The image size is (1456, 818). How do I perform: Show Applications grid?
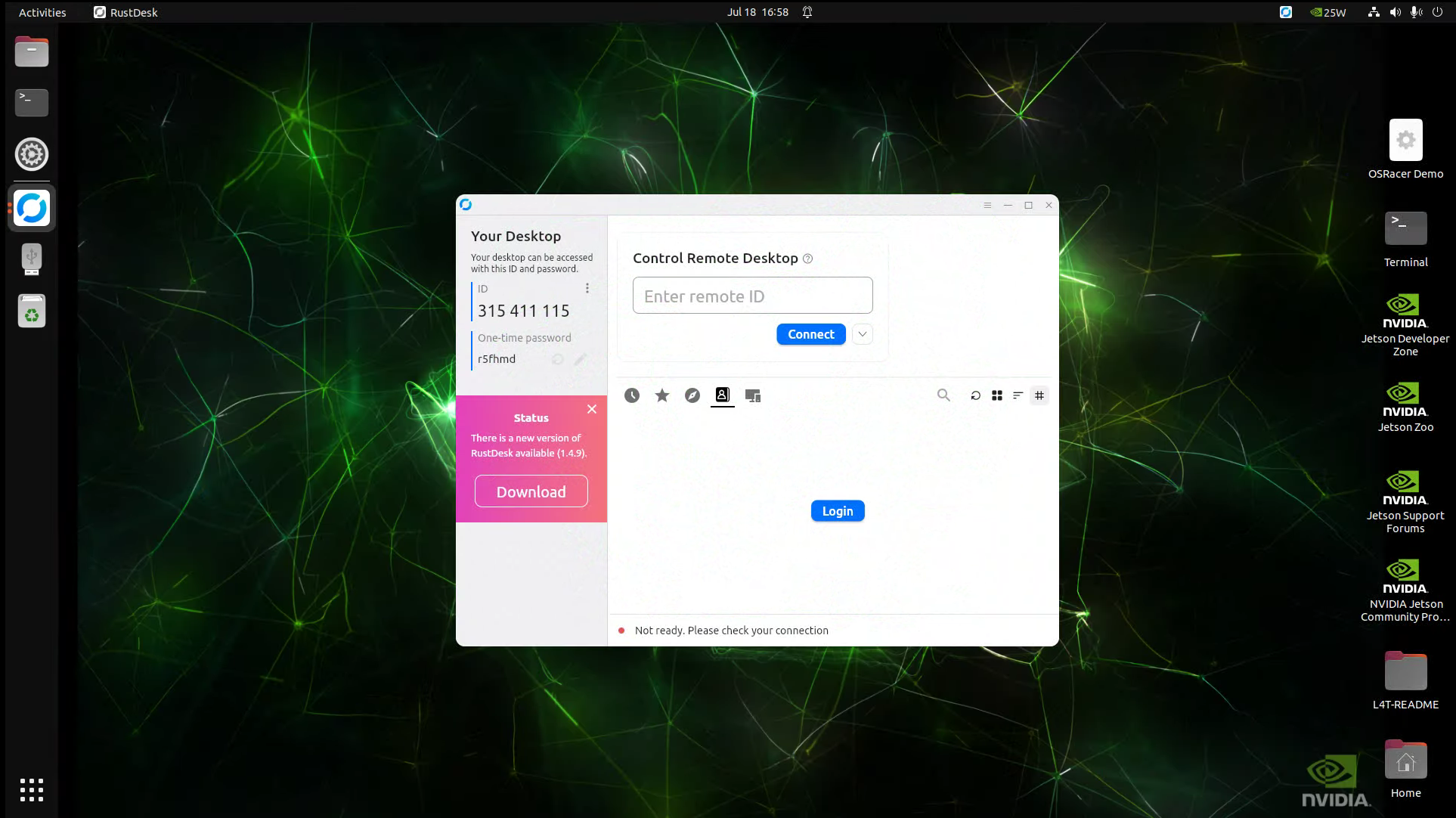point(32,790)
